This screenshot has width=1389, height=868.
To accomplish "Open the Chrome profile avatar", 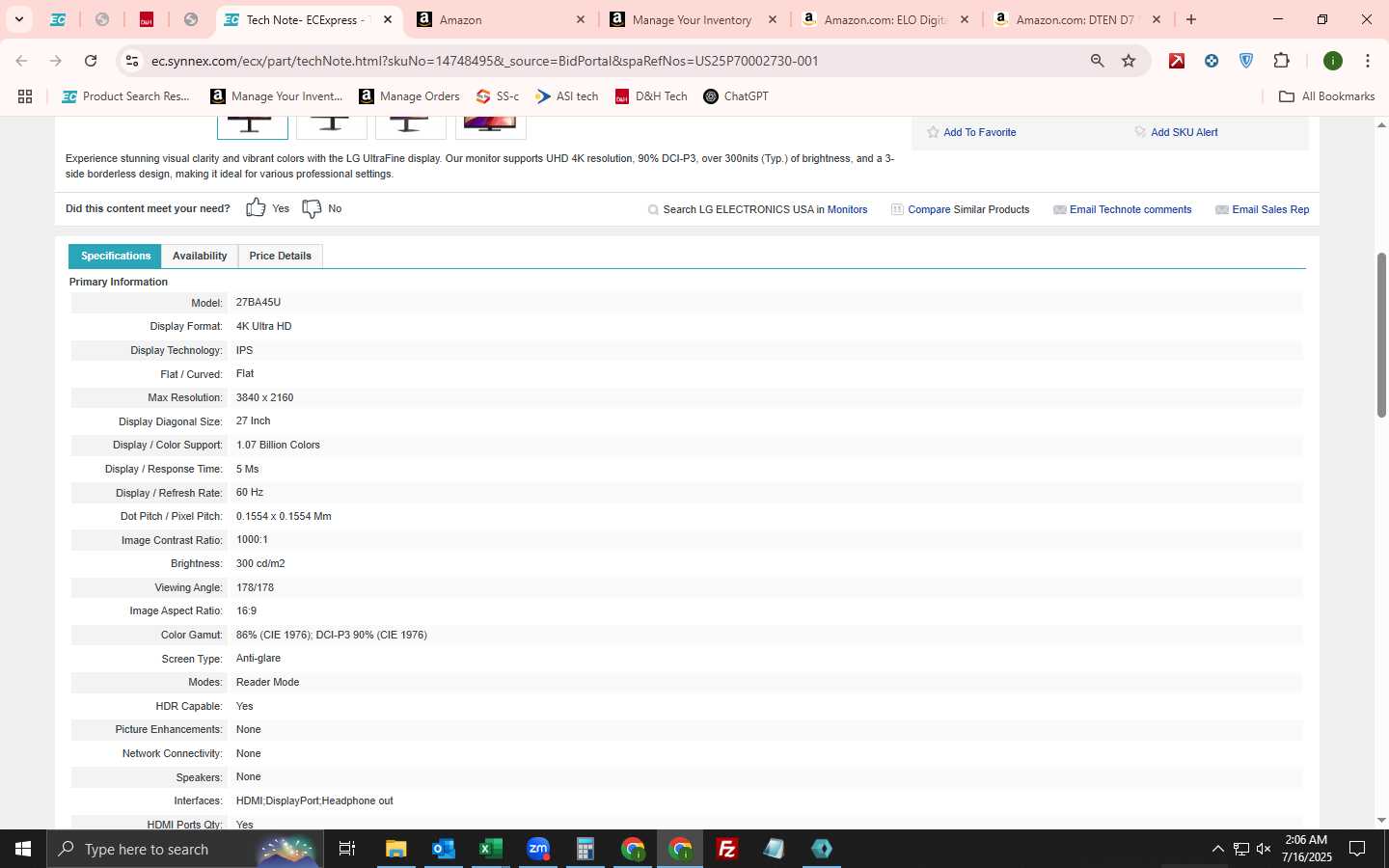I will 1333,61.
